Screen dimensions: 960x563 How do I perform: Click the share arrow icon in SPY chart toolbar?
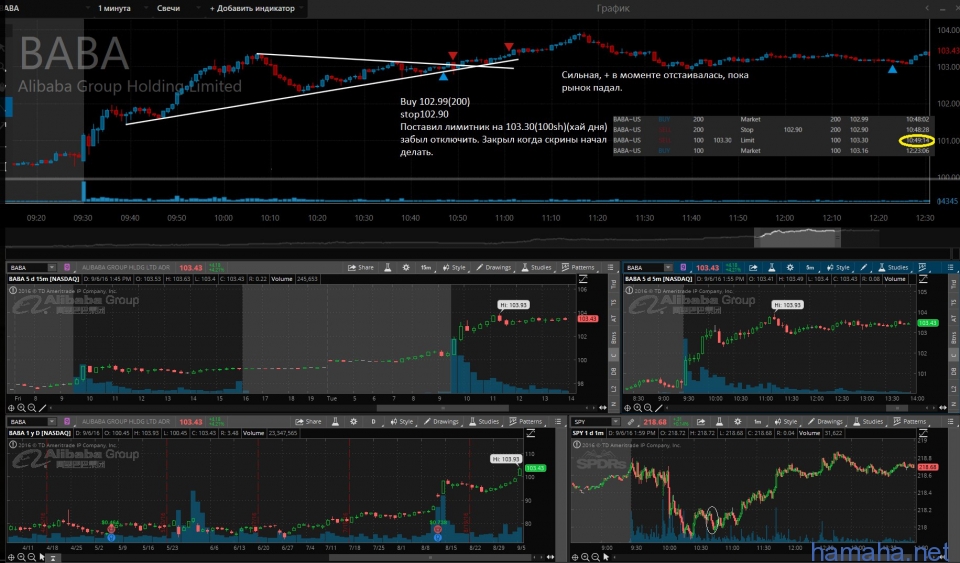(x=701, y=422)
